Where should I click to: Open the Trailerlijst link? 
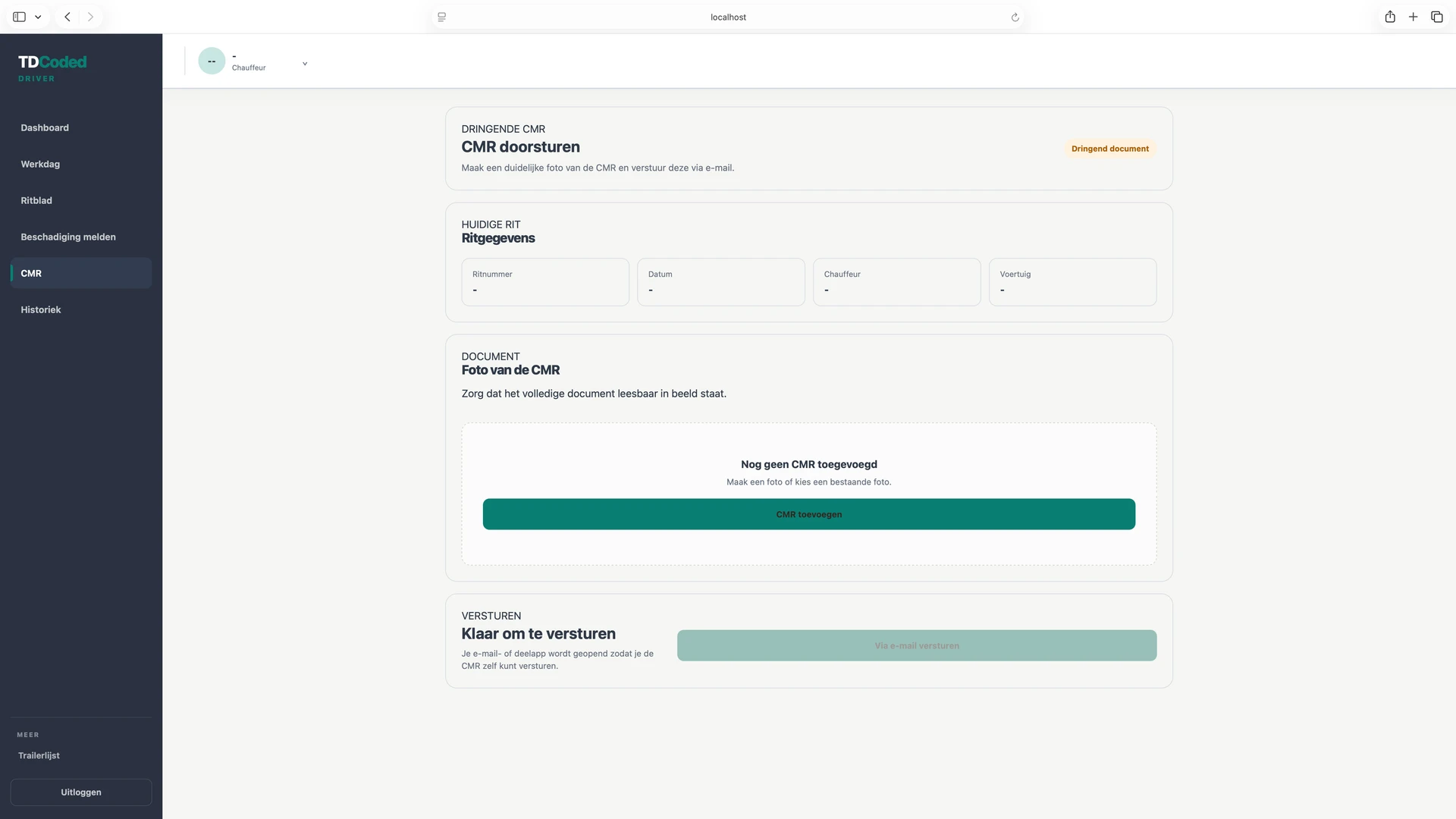[39, 755]
